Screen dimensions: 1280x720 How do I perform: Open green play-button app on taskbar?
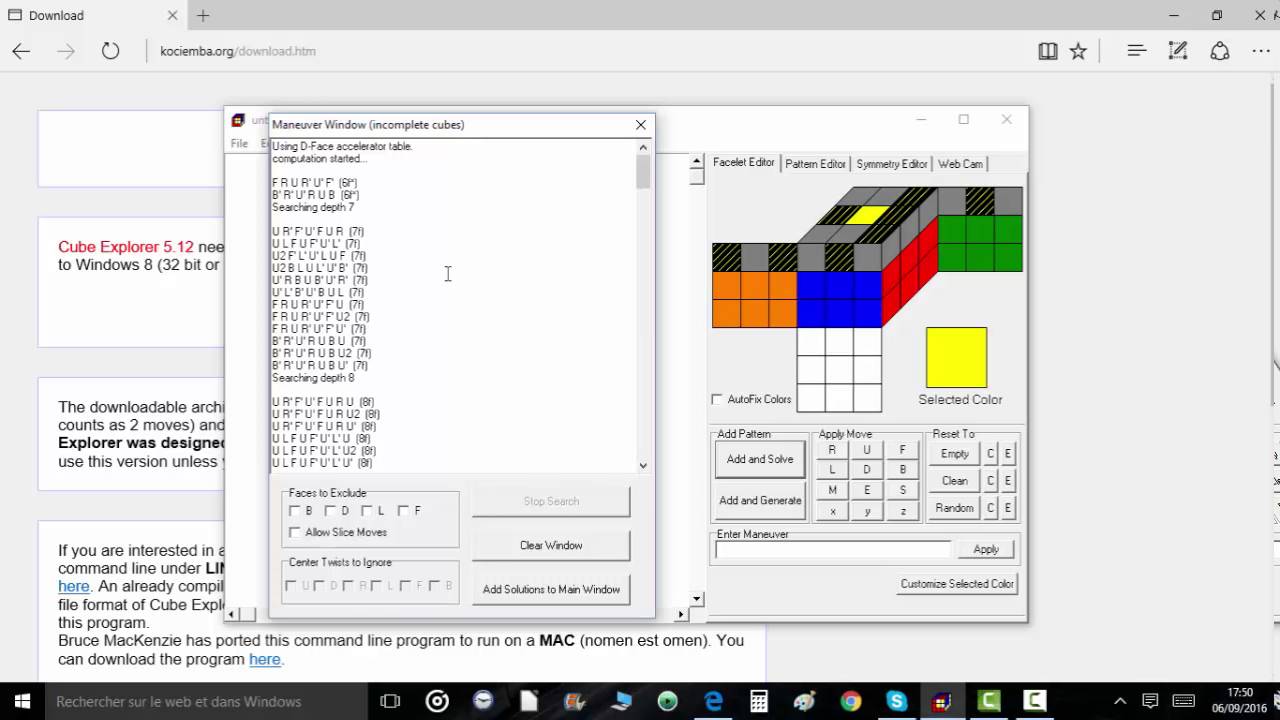point(667,701)
